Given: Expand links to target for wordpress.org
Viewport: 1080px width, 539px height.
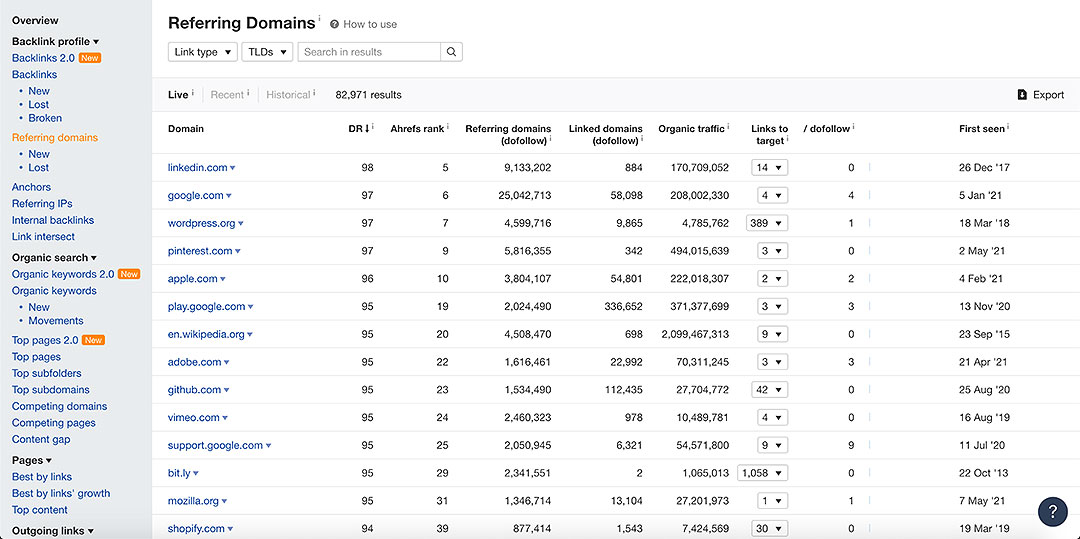Looking at the screenshot, I should (x=767, y=223).
